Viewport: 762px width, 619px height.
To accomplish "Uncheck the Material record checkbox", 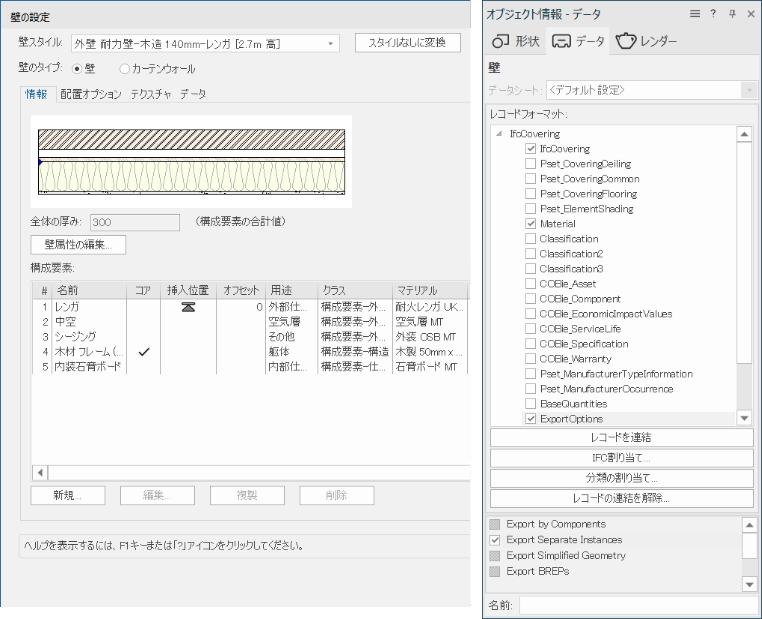I will [531, 224].
